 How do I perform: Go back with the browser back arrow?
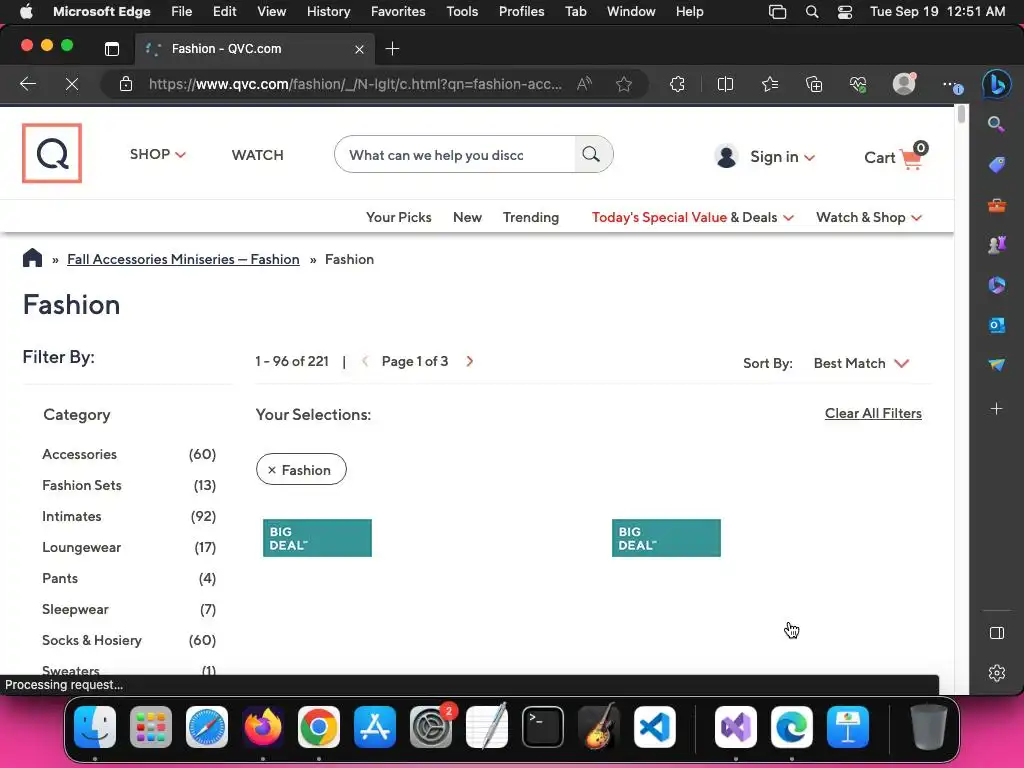tap(27, 84)
